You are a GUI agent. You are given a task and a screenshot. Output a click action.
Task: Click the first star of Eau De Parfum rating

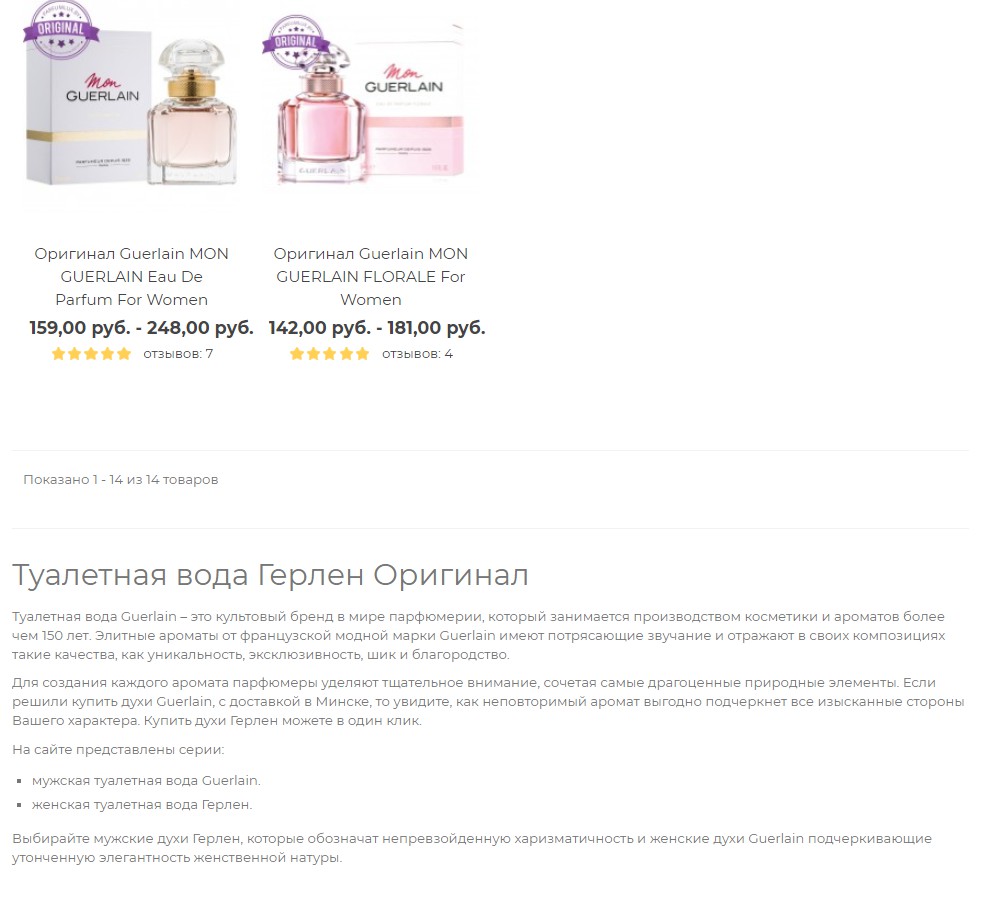(x=58, y=354)
